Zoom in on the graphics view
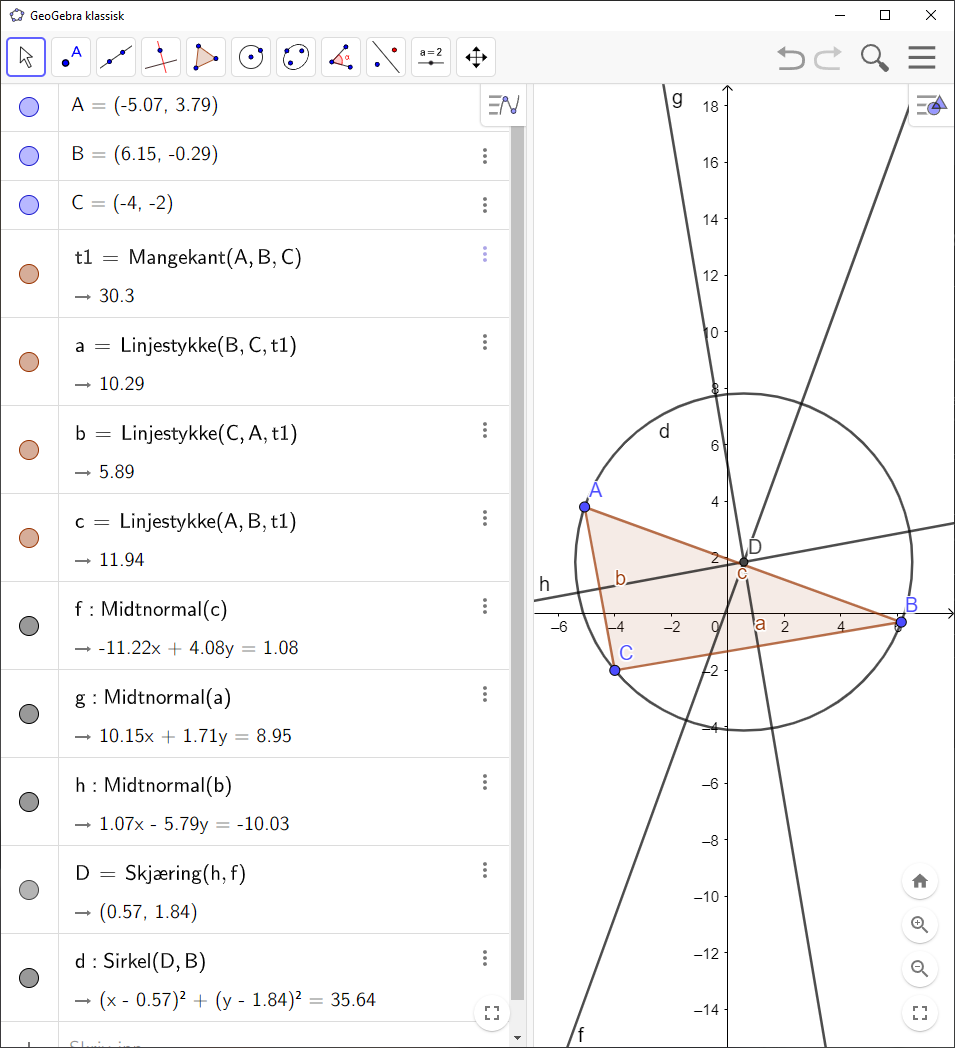955x1048 pixels. 919,925
